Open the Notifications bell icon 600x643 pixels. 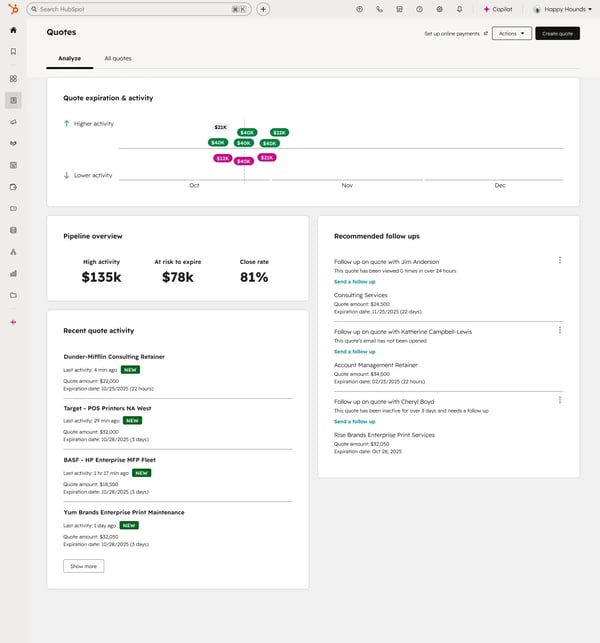[459, 9]
